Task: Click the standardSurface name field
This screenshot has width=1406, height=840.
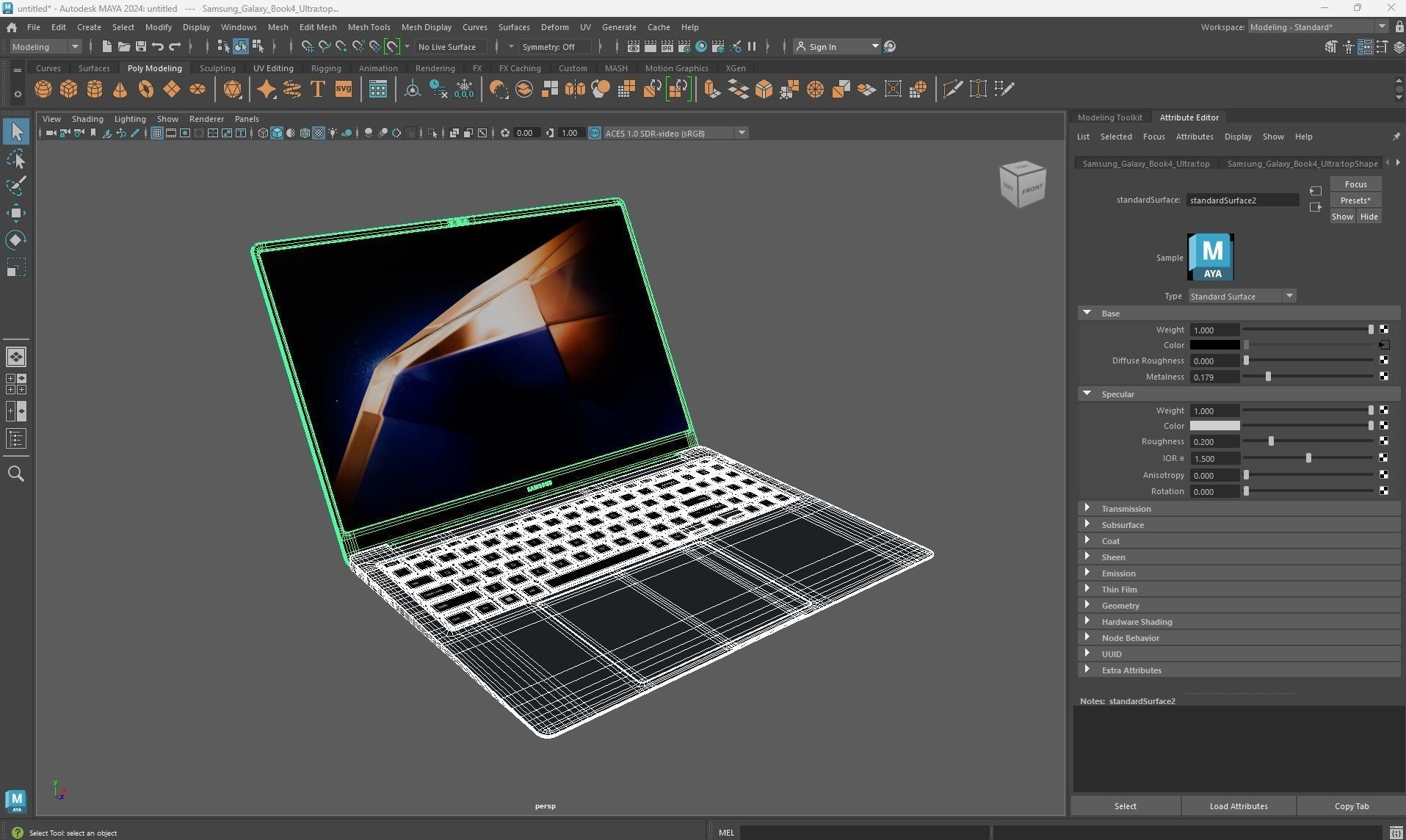Action: [x=1243, y=200]
